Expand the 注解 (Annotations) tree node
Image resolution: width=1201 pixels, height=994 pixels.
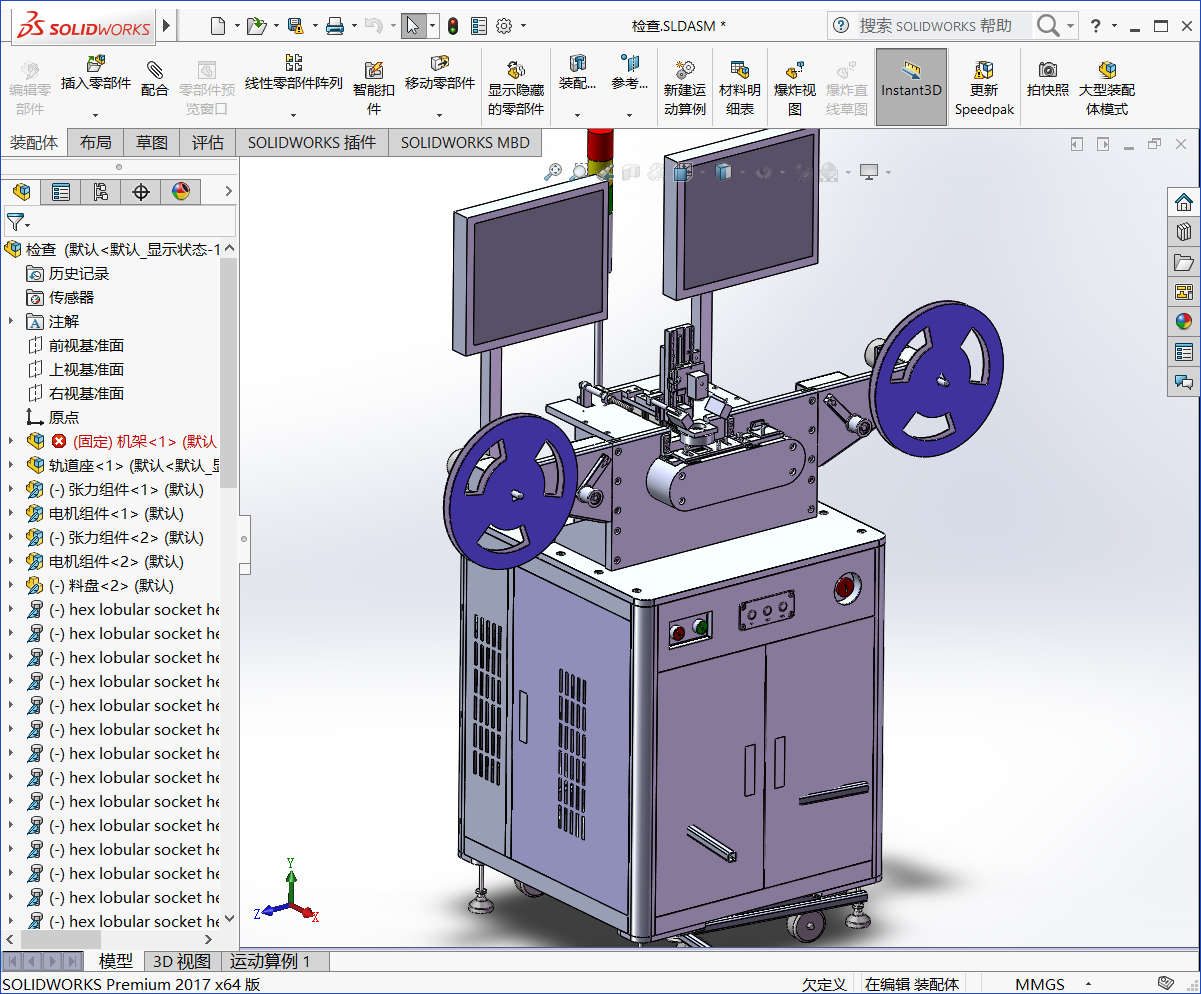tap(11, 321)
